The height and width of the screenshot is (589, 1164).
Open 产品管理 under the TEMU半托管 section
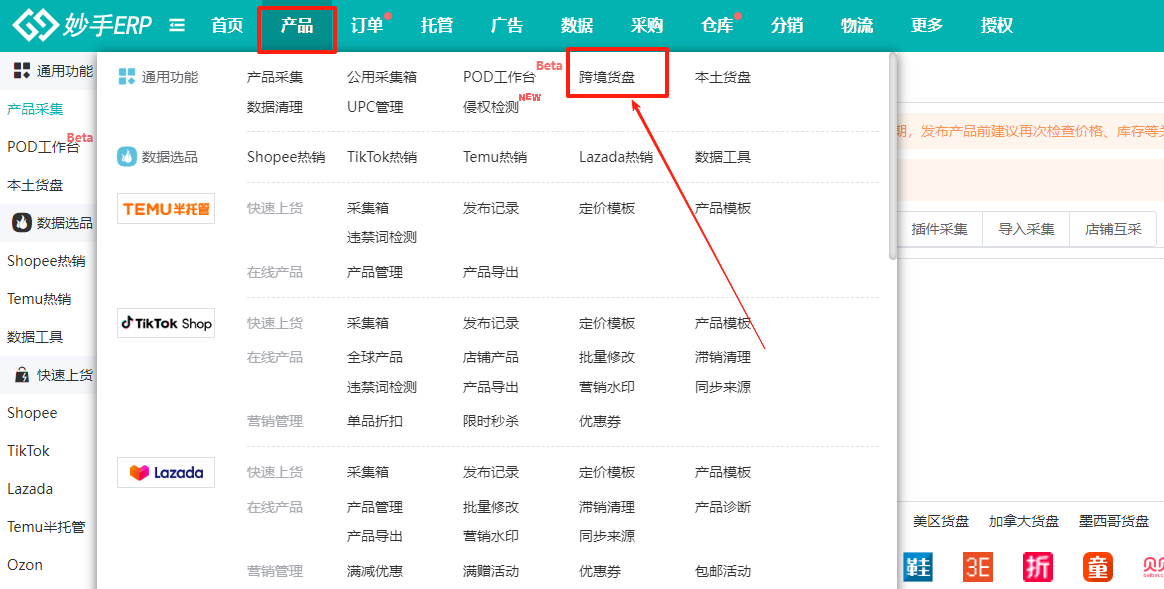coord(375,273)
